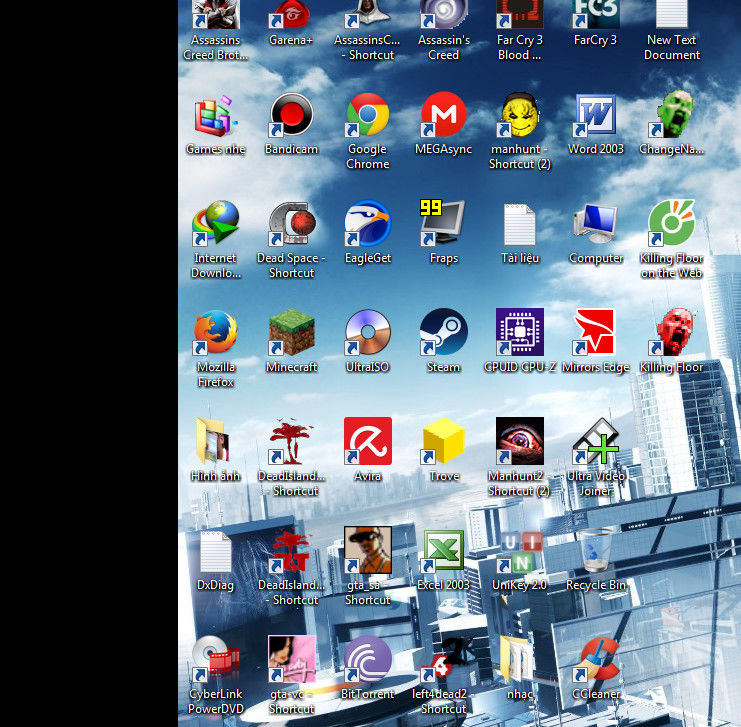Click the Word 2003 shortcut
Image resolution: width=741 pixels, height=727 pixels.
pyautogui.click(x=595, y=116)
